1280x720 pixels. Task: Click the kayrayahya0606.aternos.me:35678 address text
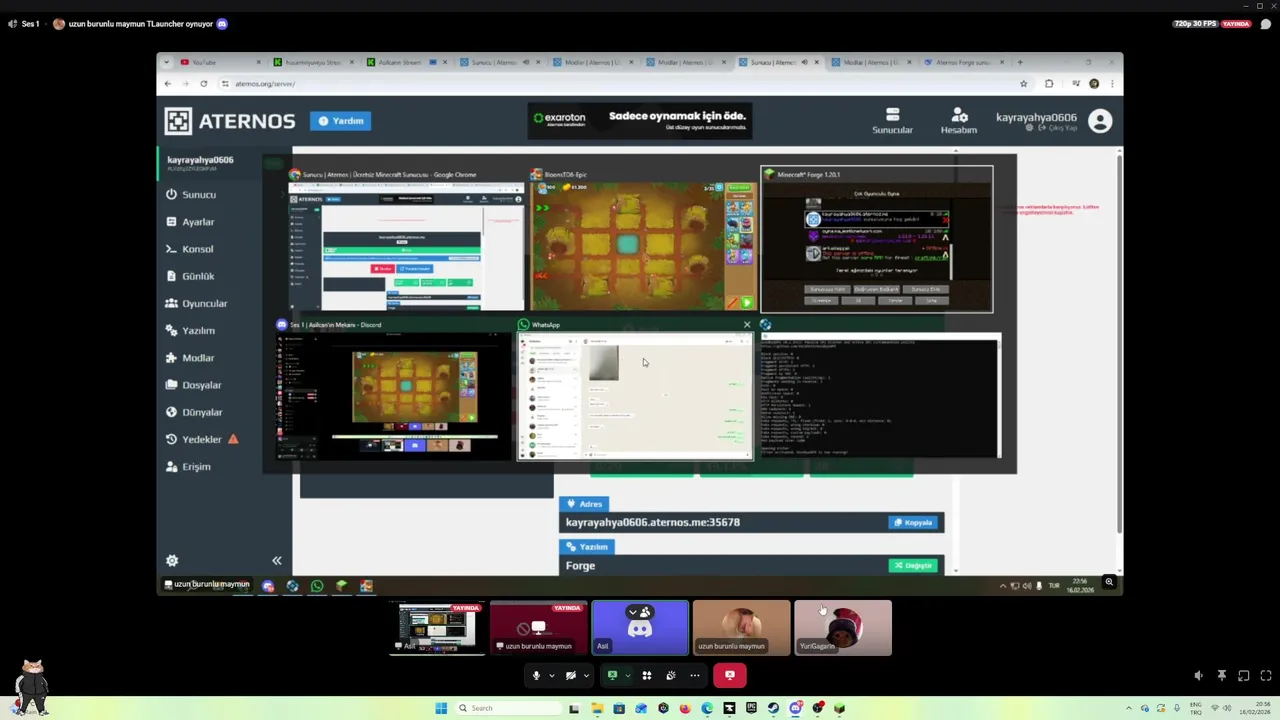point(653,522)
